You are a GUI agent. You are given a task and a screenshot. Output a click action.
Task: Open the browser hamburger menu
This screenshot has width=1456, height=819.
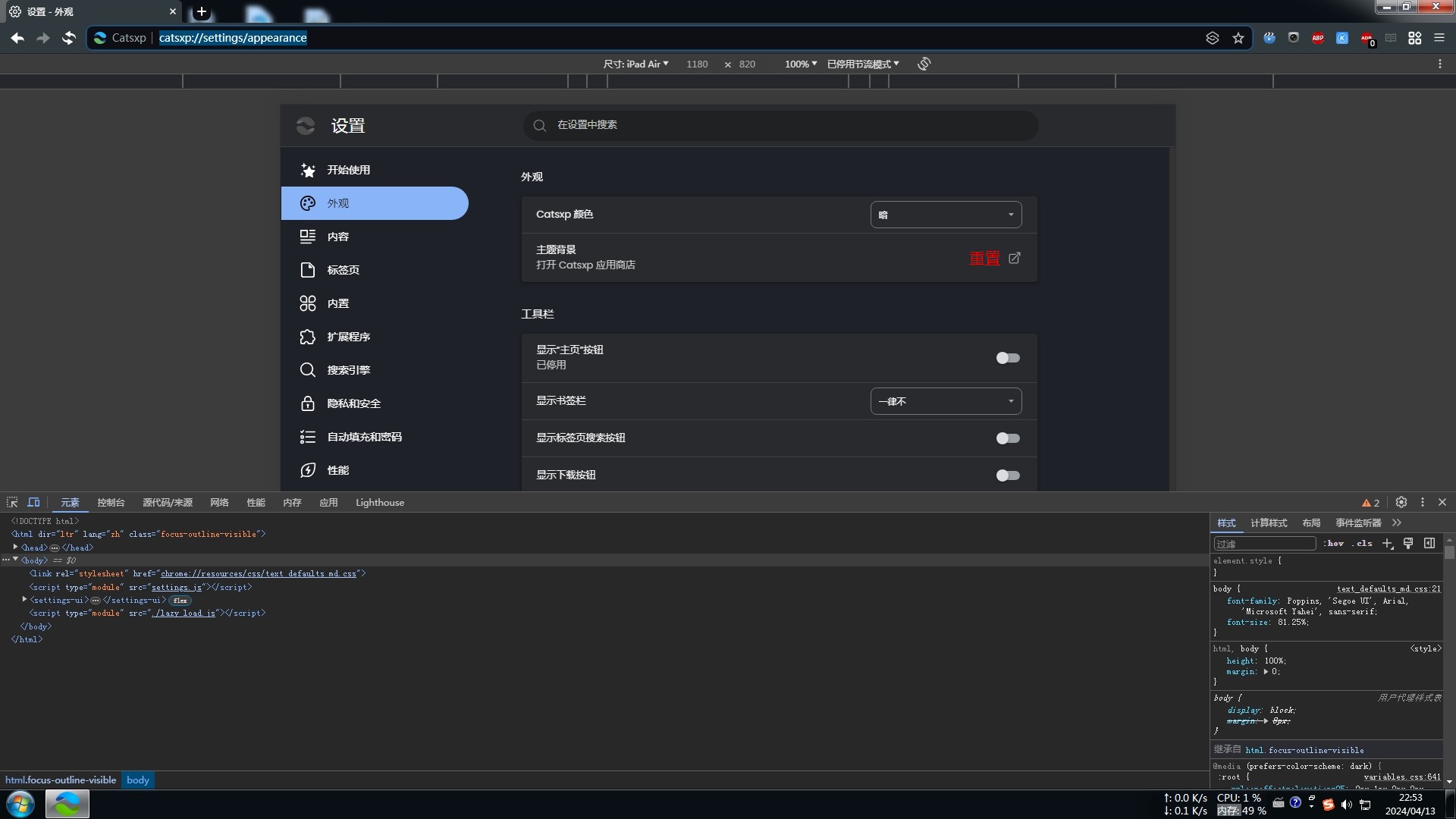click(x=1439, y=38)
